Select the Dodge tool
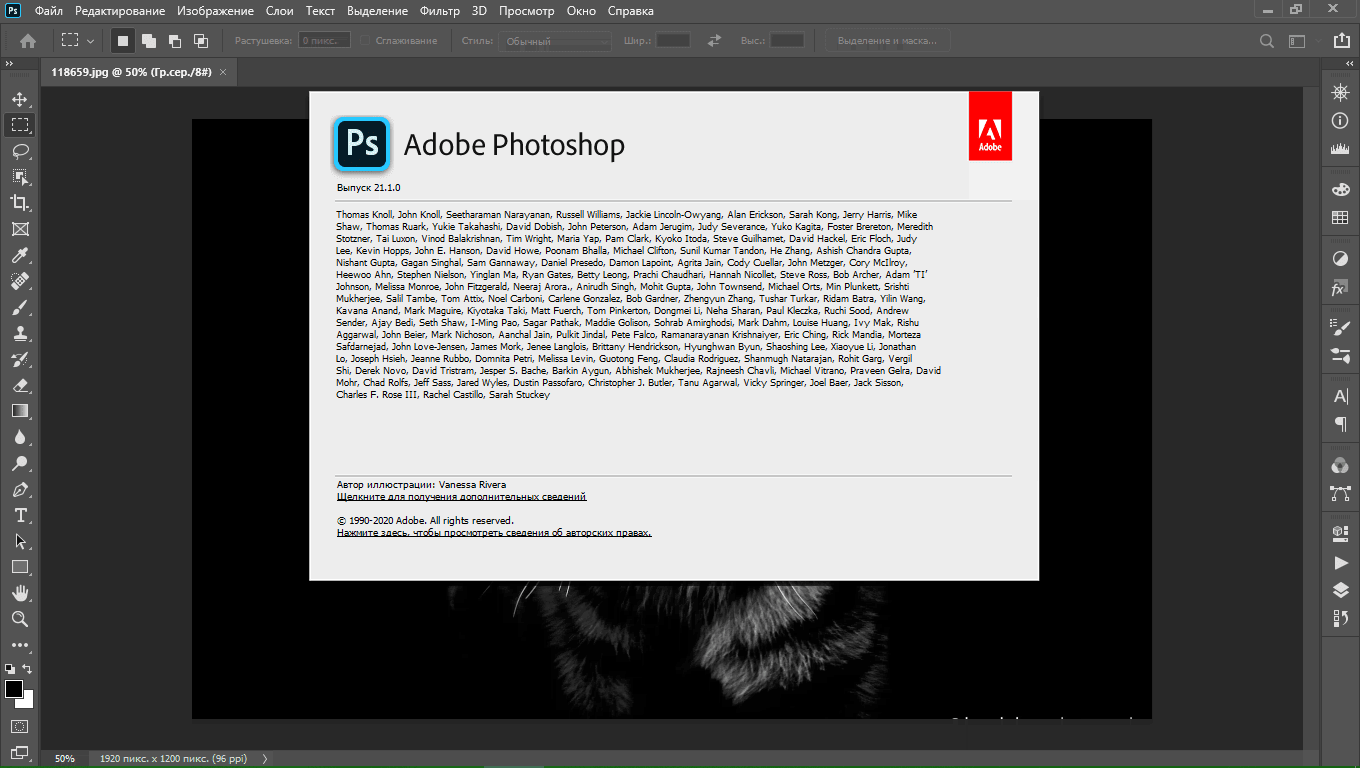 [x=19, y=463]
